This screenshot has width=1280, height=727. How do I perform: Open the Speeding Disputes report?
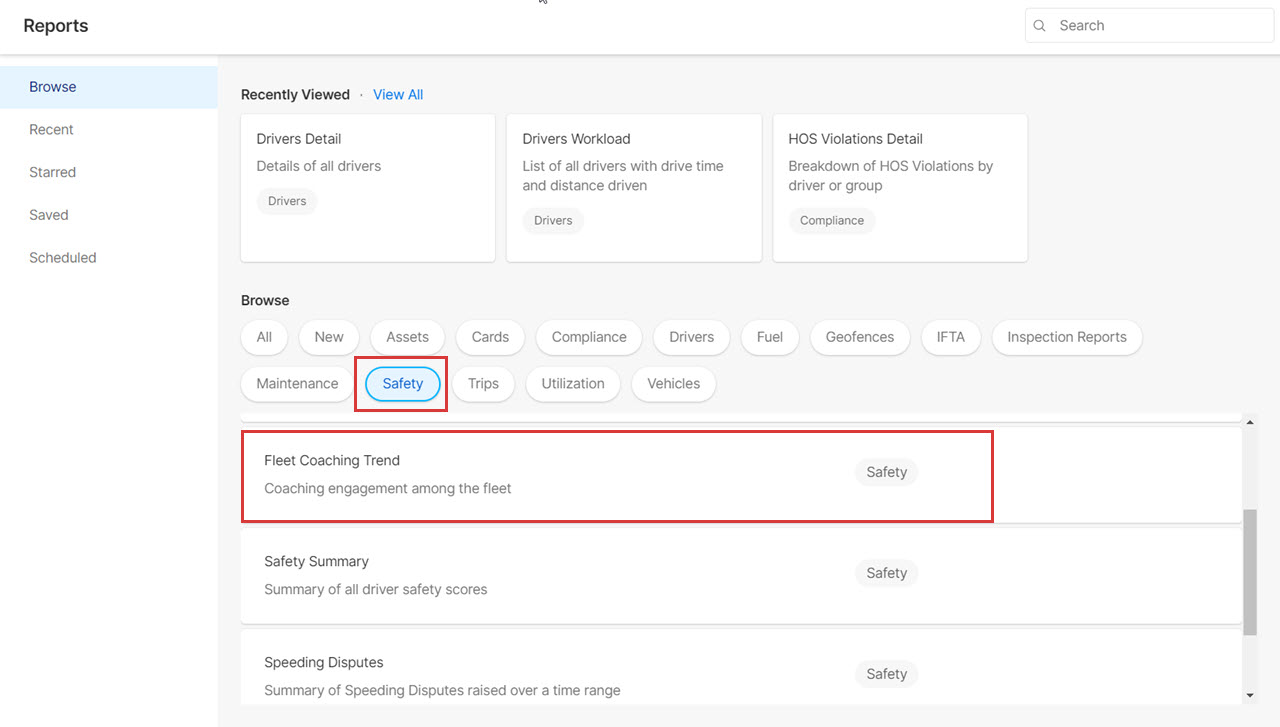point(741,667)
